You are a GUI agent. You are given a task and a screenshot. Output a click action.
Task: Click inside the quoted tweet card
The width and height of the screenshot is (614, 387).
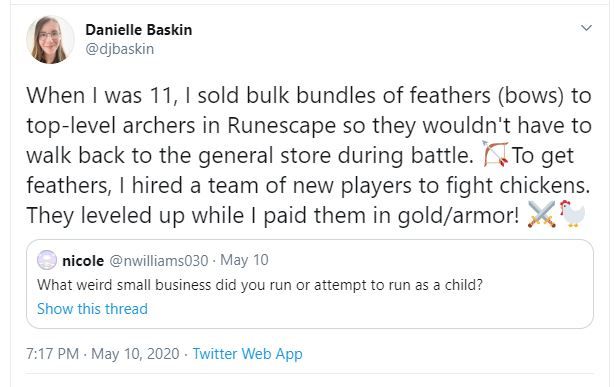310,284
